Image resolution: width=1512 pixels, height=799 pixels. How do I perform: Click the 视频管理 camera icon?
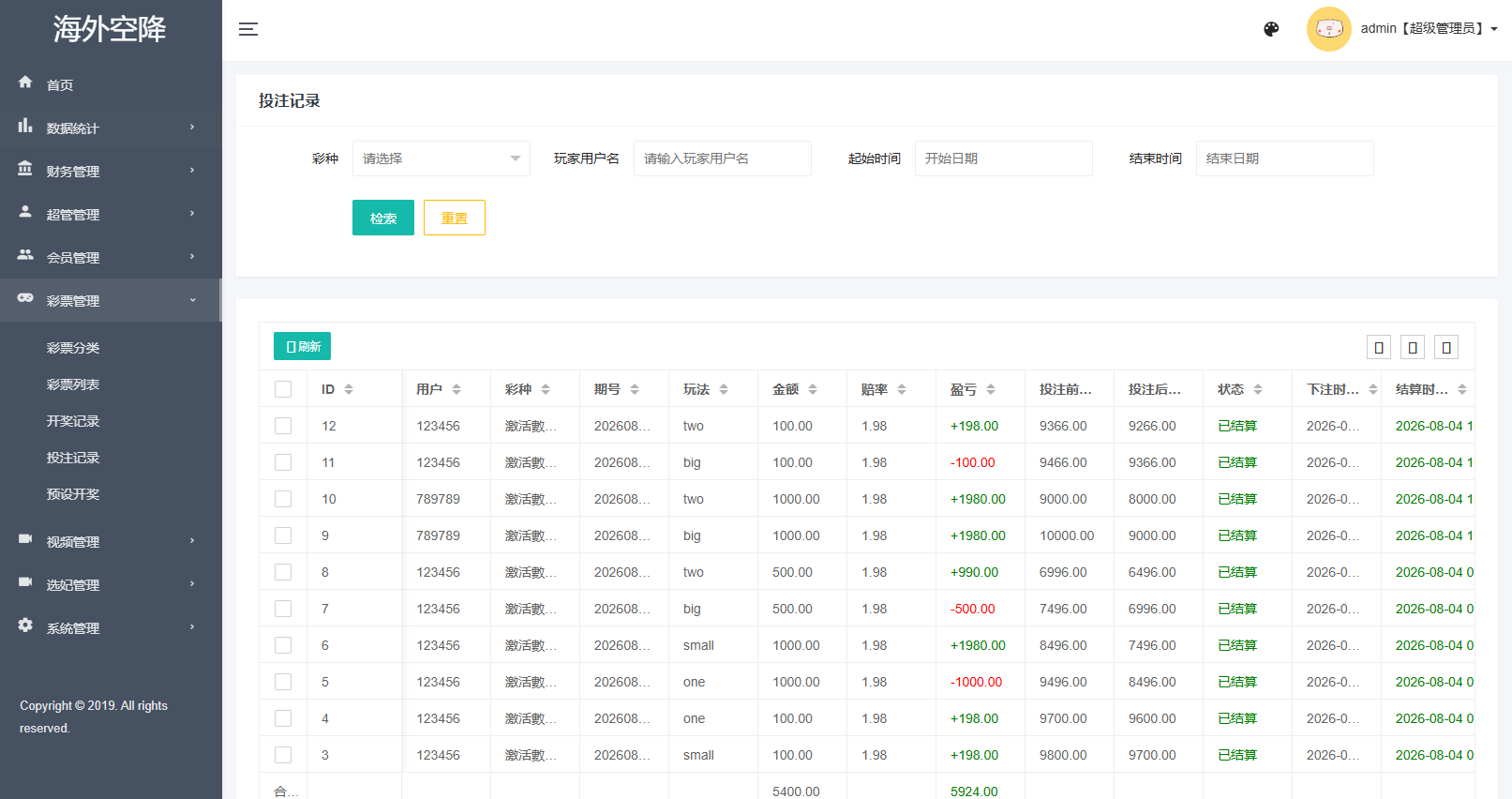pos(25,539)
